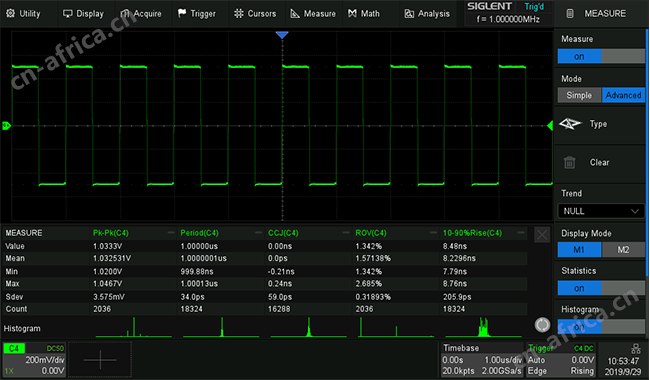Click the ROV(C4) histogram thumbnail

(x=396, y=327)
